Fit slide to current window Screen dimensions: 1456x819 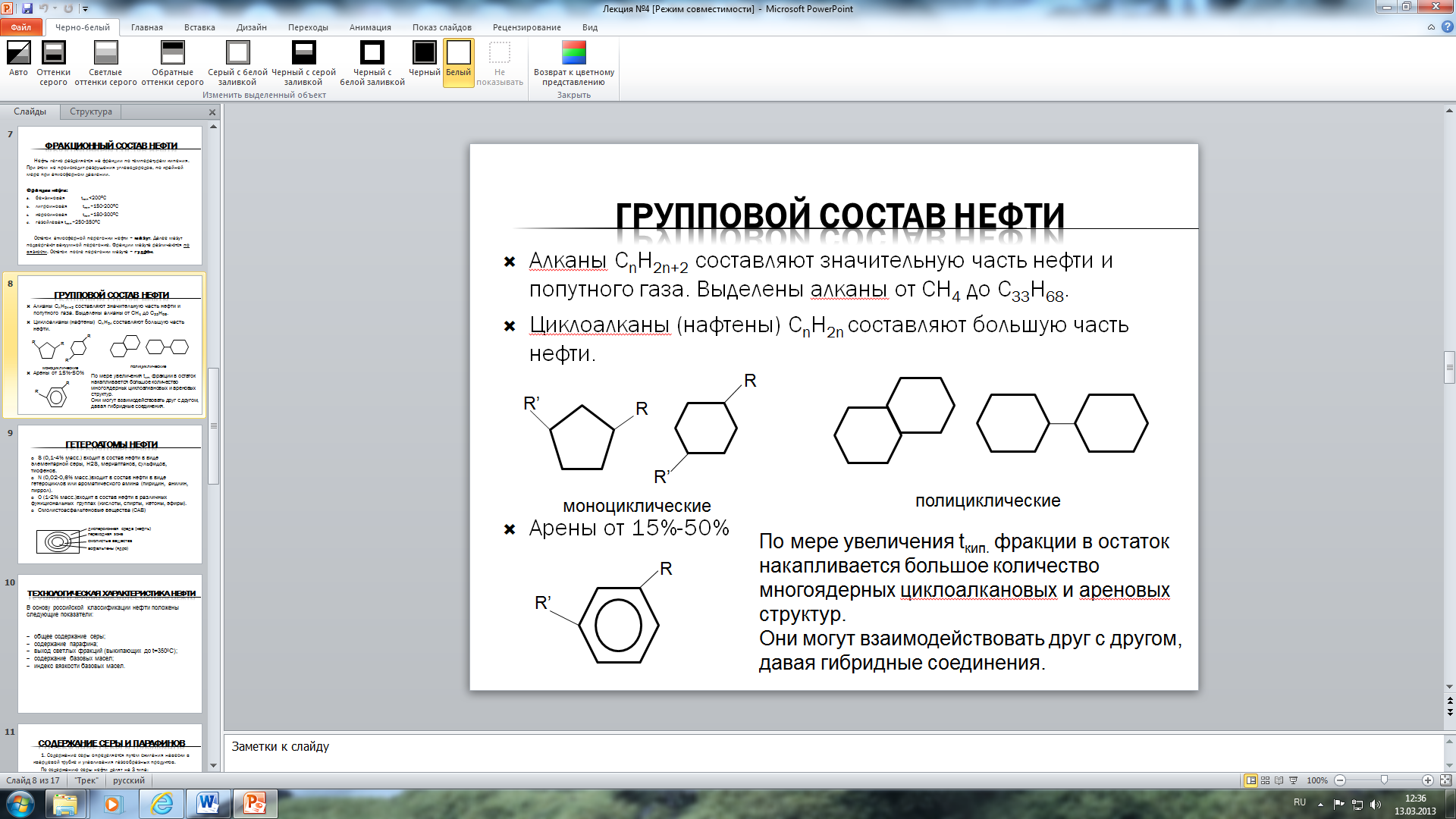tap(1445, 780)
